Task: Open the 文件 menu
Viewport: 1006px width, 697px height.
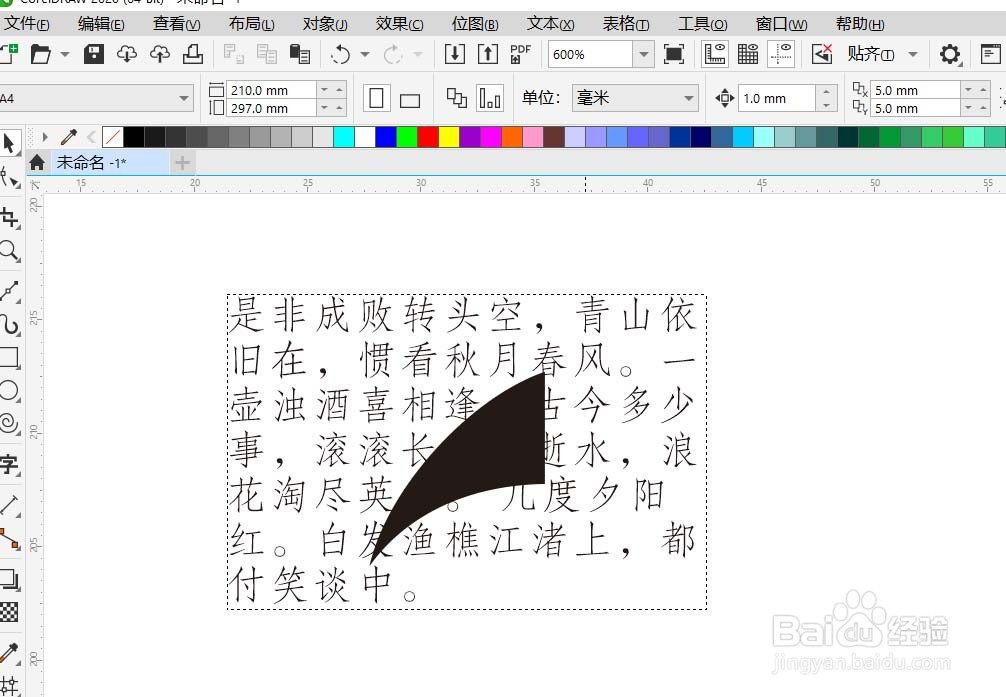Action: tap(26, 24)
